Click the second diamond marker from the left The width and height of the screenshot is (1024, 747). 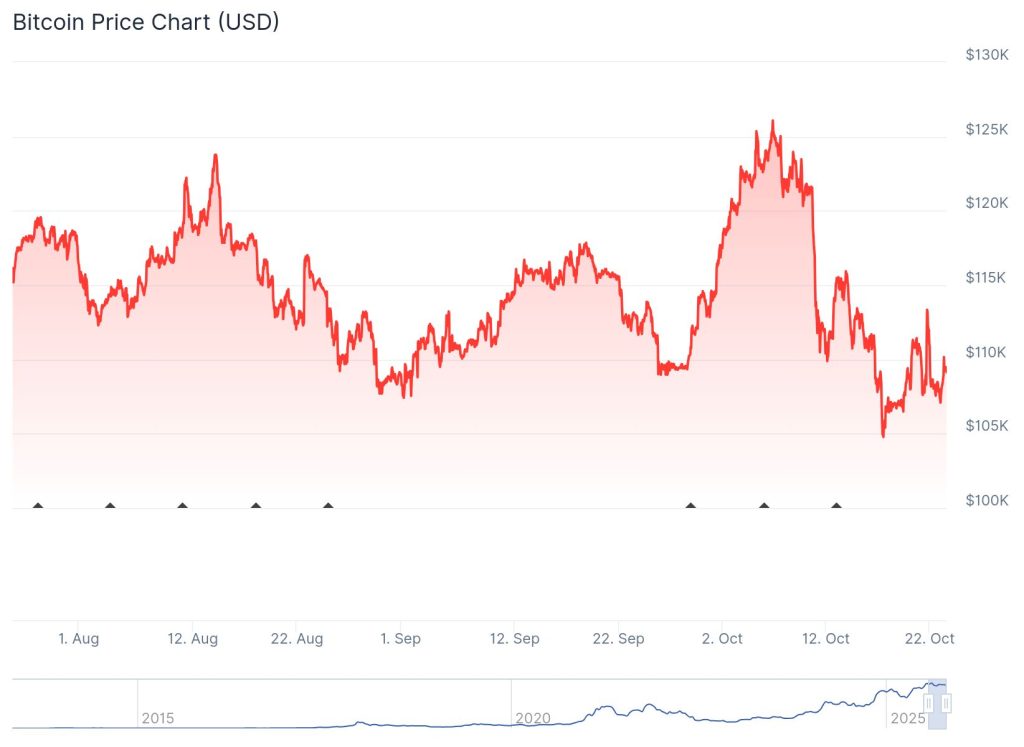coord(110,505)
